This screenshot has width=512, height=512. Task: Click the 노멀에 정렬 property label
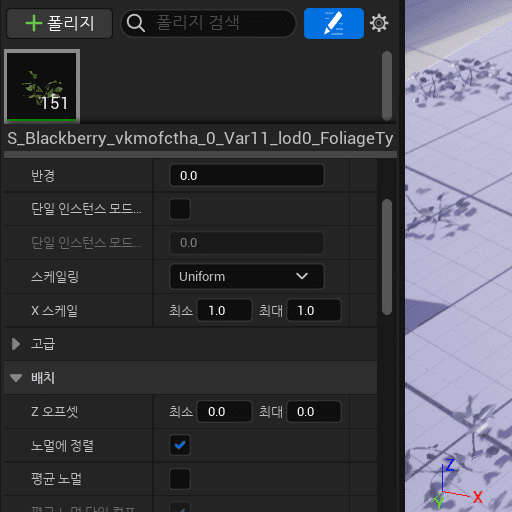62,445
